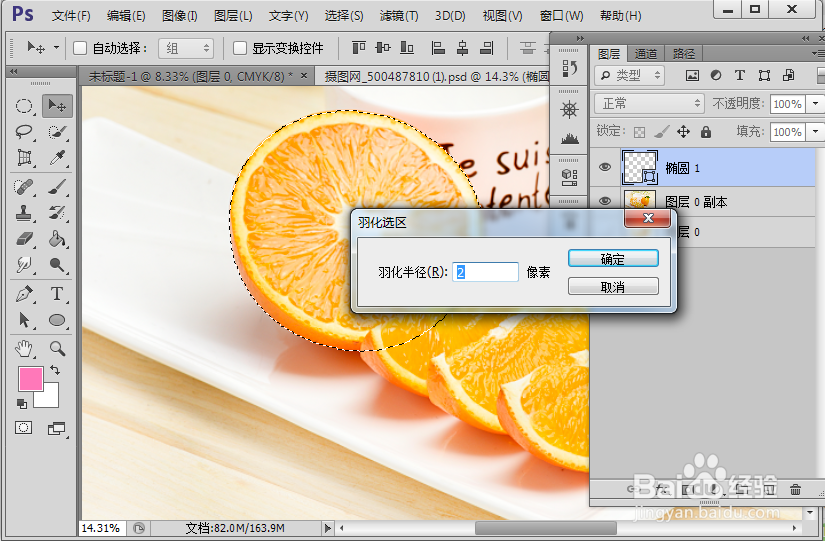Image resolution: width=825 pixels, height=541 pixels.
Task: Pick the pink foreground color swatch
Action: (31, 379)
